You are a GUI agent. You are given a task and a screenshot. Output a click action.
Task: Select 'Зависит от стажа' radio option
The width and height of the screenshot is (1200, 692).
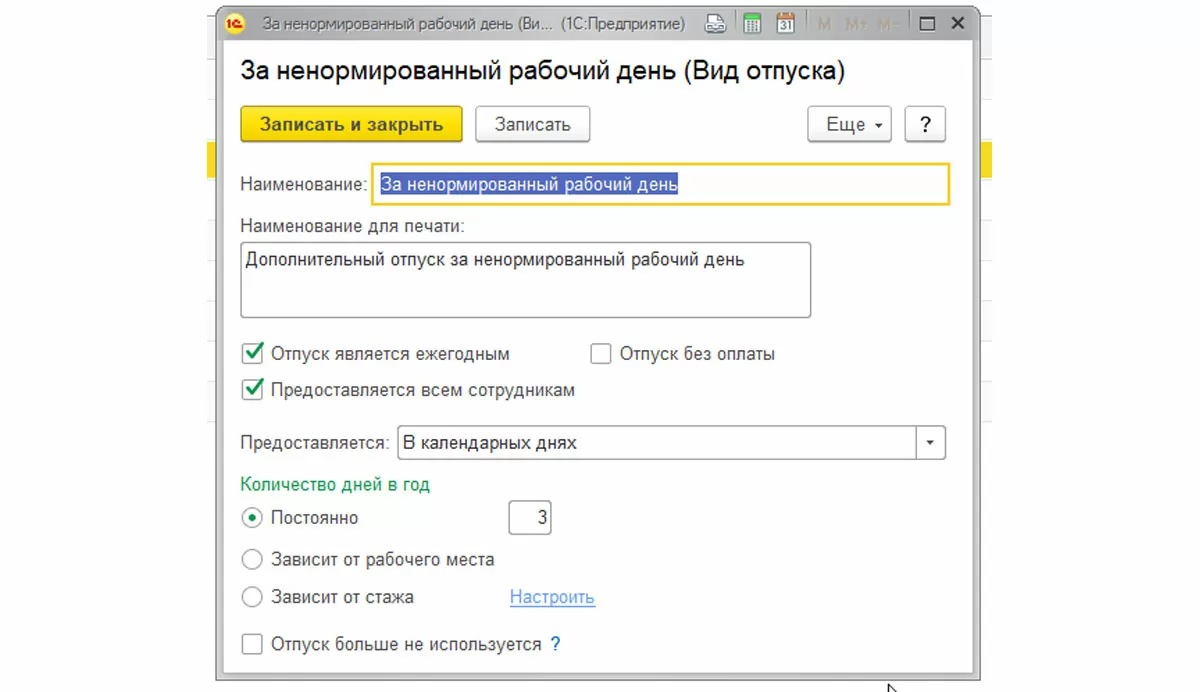point(252,597)
